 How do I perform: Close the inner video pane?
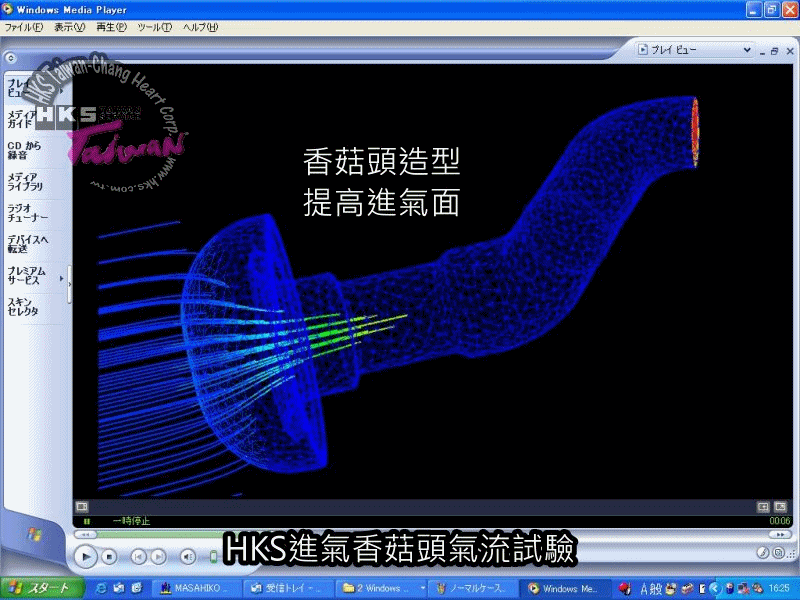click(x=790, y=51)
